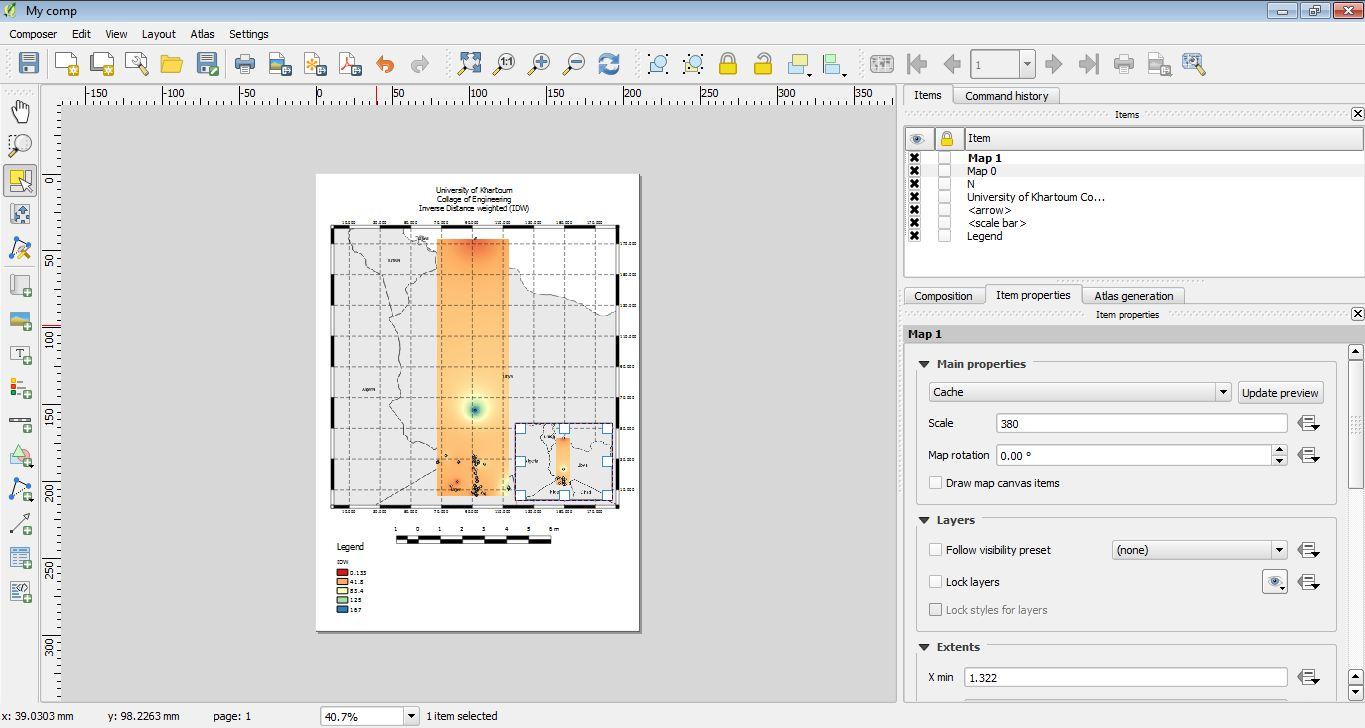Refresh the composer view
The width and height of the screenshot is (1365, 728).
click(x=609, y=64)
